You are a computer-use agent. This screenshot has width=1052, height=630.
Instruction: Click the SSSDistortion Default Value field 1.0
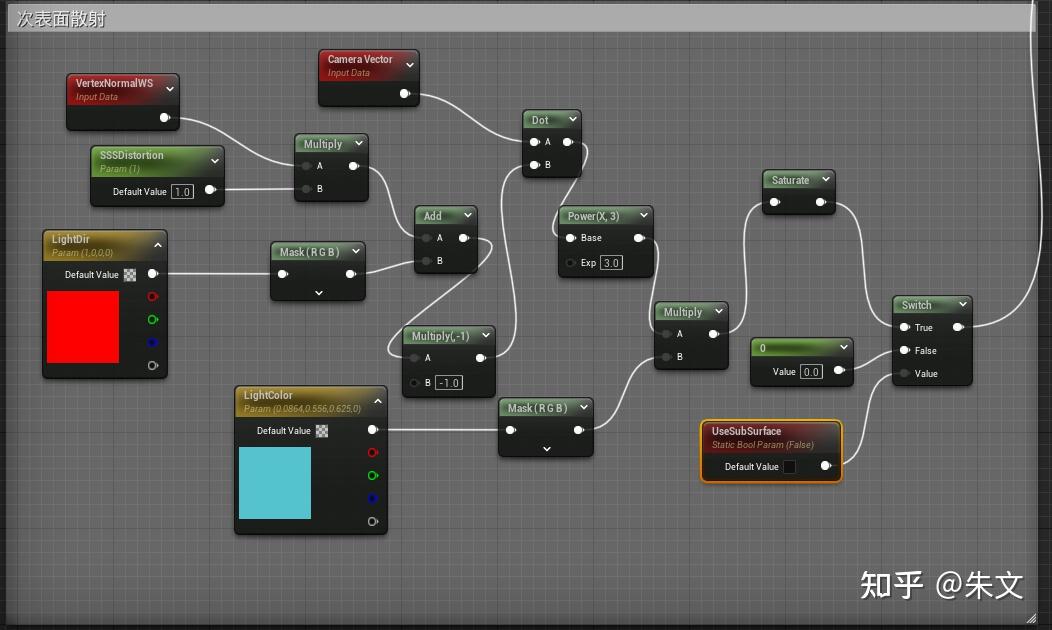tap(182, 191)
